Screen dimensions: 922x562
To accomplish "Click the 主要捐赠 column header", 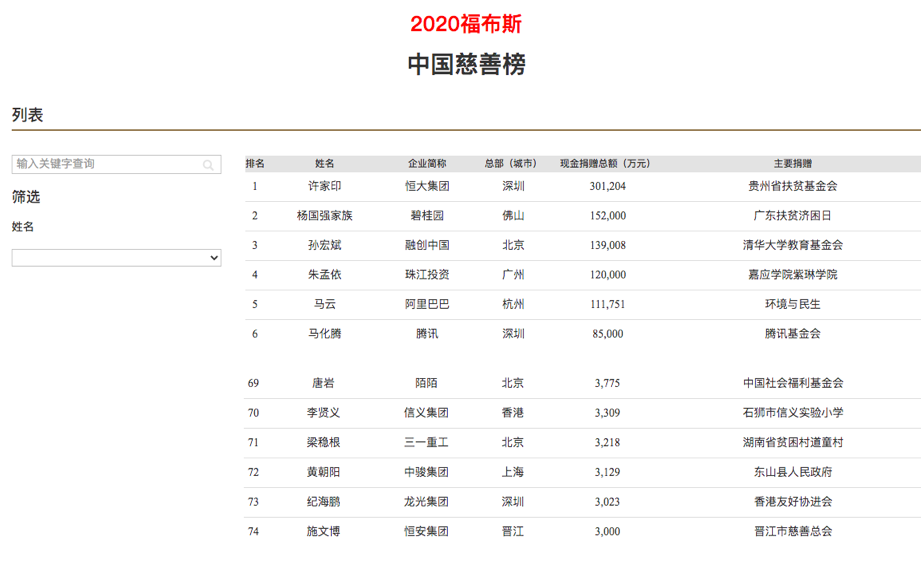I will click(793, 163).
